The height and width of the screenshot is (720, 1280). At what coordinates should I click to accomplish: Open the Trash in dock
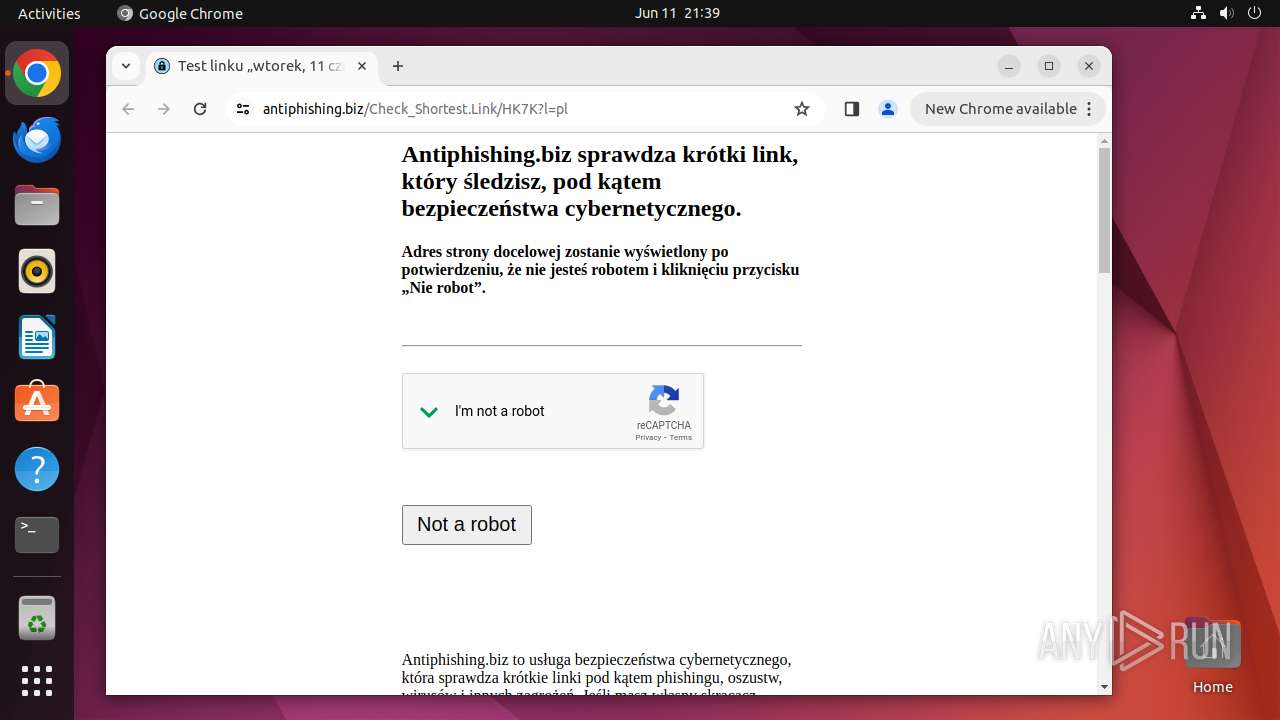(x=37, y=618)
